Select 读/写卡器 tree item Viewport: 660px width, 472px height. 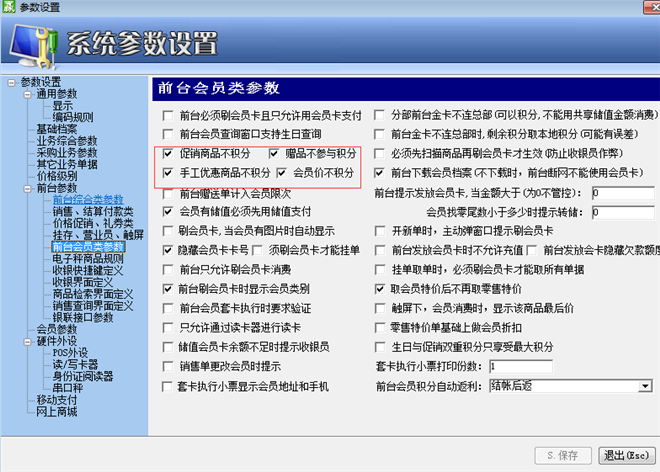point(75,365)
